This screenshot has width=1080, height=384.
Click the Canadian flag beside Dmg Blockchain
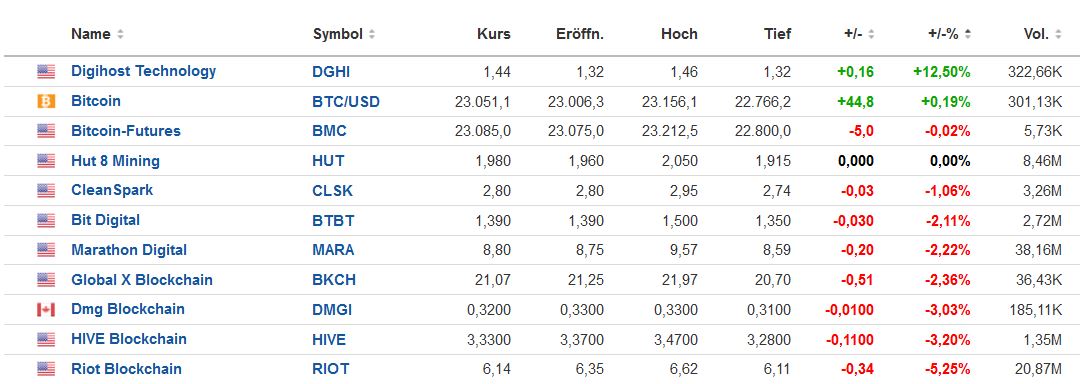click(45, 310)
